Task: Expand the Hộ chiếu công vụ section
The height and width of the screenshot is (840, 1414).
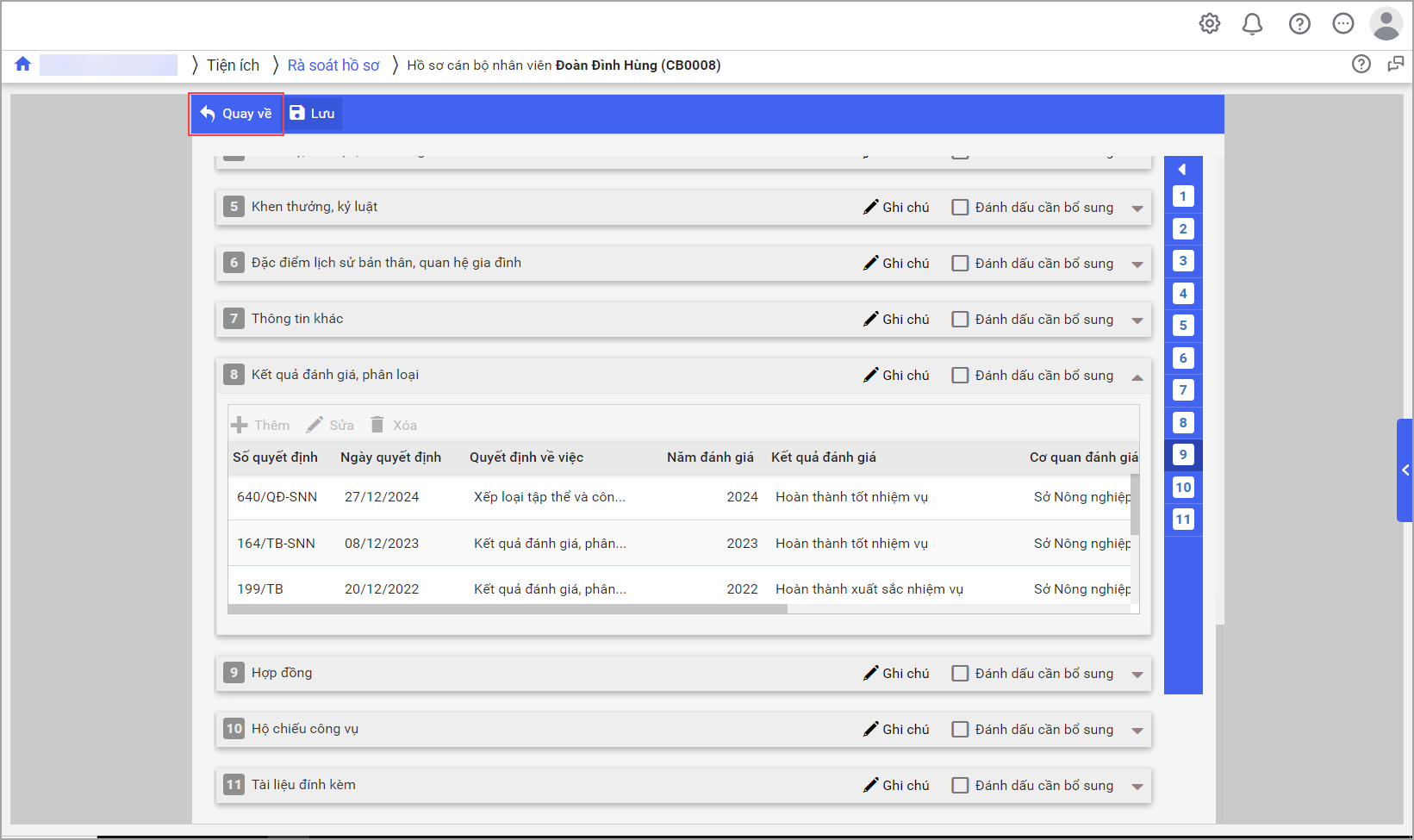Action: click(1137, 731)
